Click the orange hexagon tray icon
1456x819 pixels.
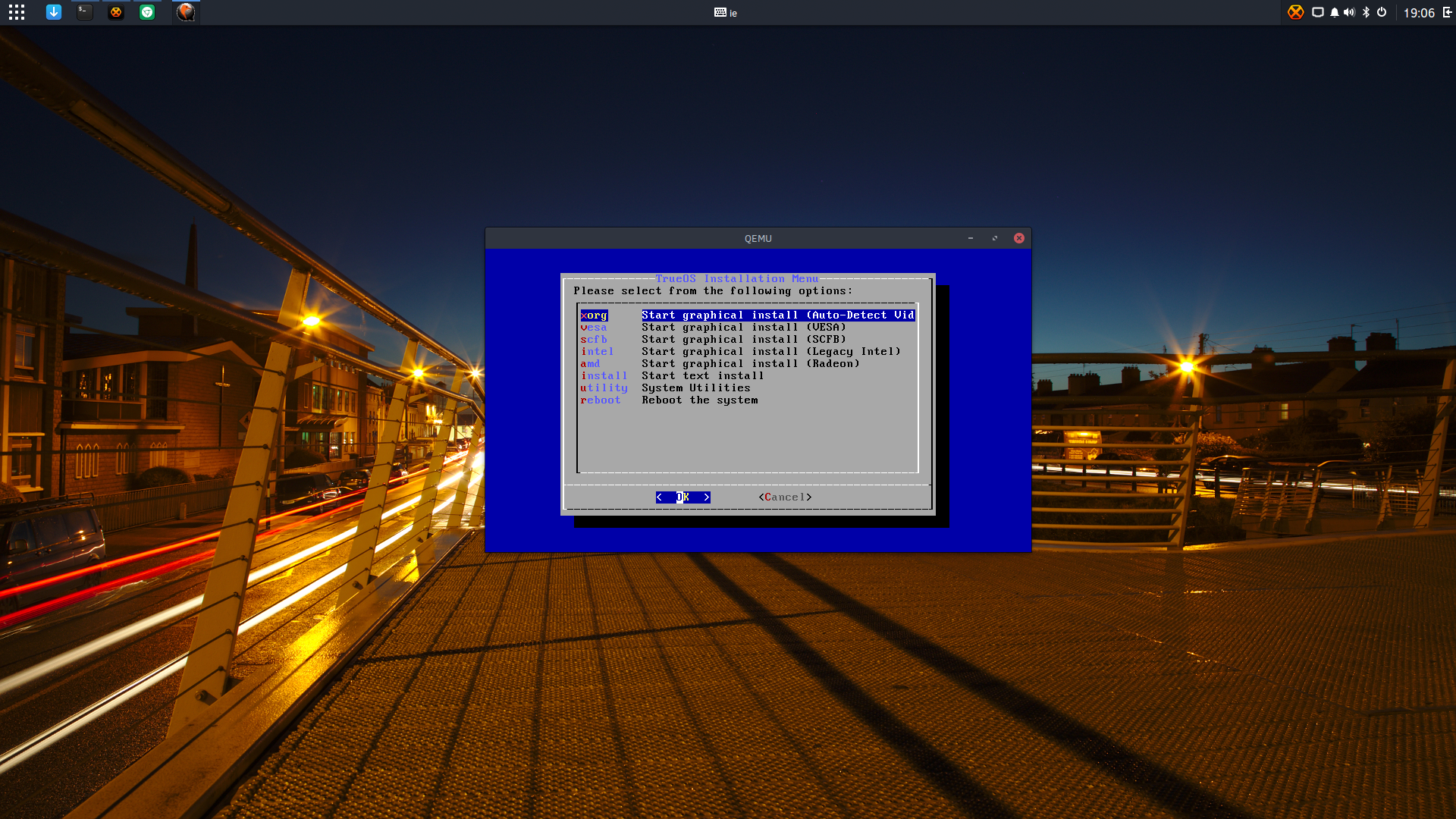(1295, 12)
